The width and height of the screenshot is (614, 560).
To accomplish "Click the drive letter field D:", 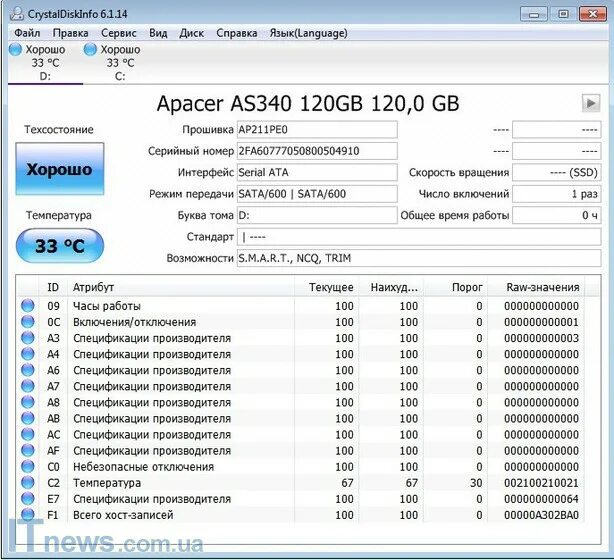I will tap(317, 215).
